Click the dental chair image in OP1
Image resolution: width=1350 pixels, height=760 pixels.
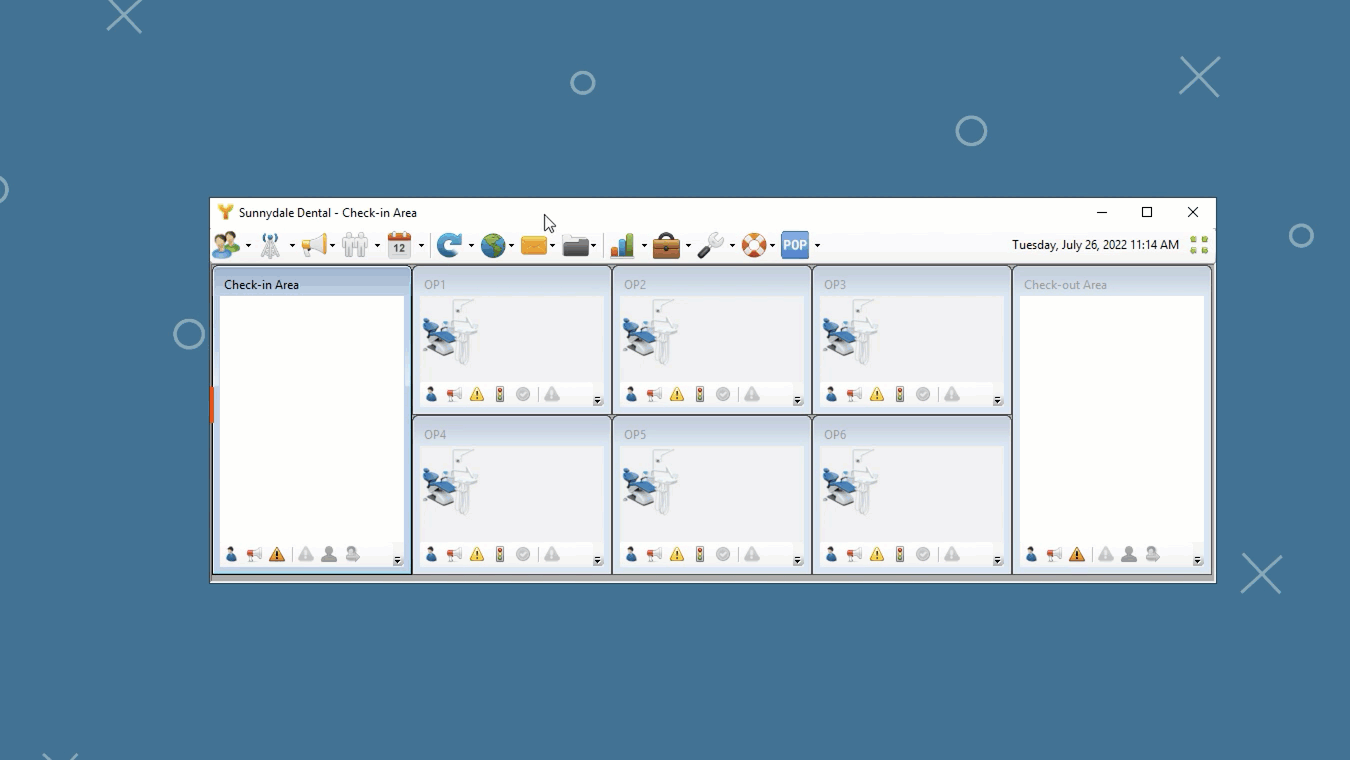click(x=450, y=333)
